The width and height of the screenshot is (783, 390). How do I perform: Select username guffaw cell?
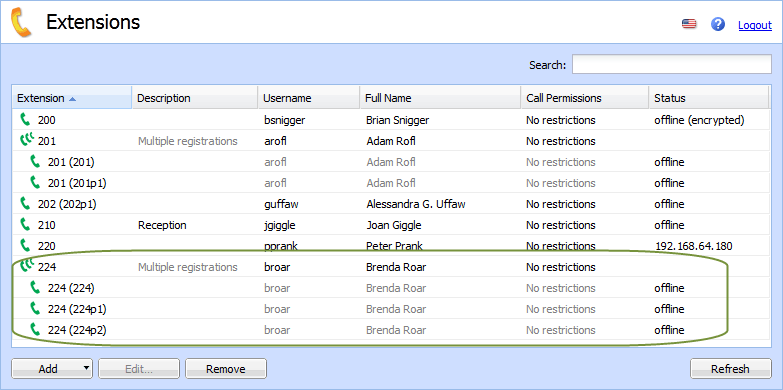pos(281,204)
